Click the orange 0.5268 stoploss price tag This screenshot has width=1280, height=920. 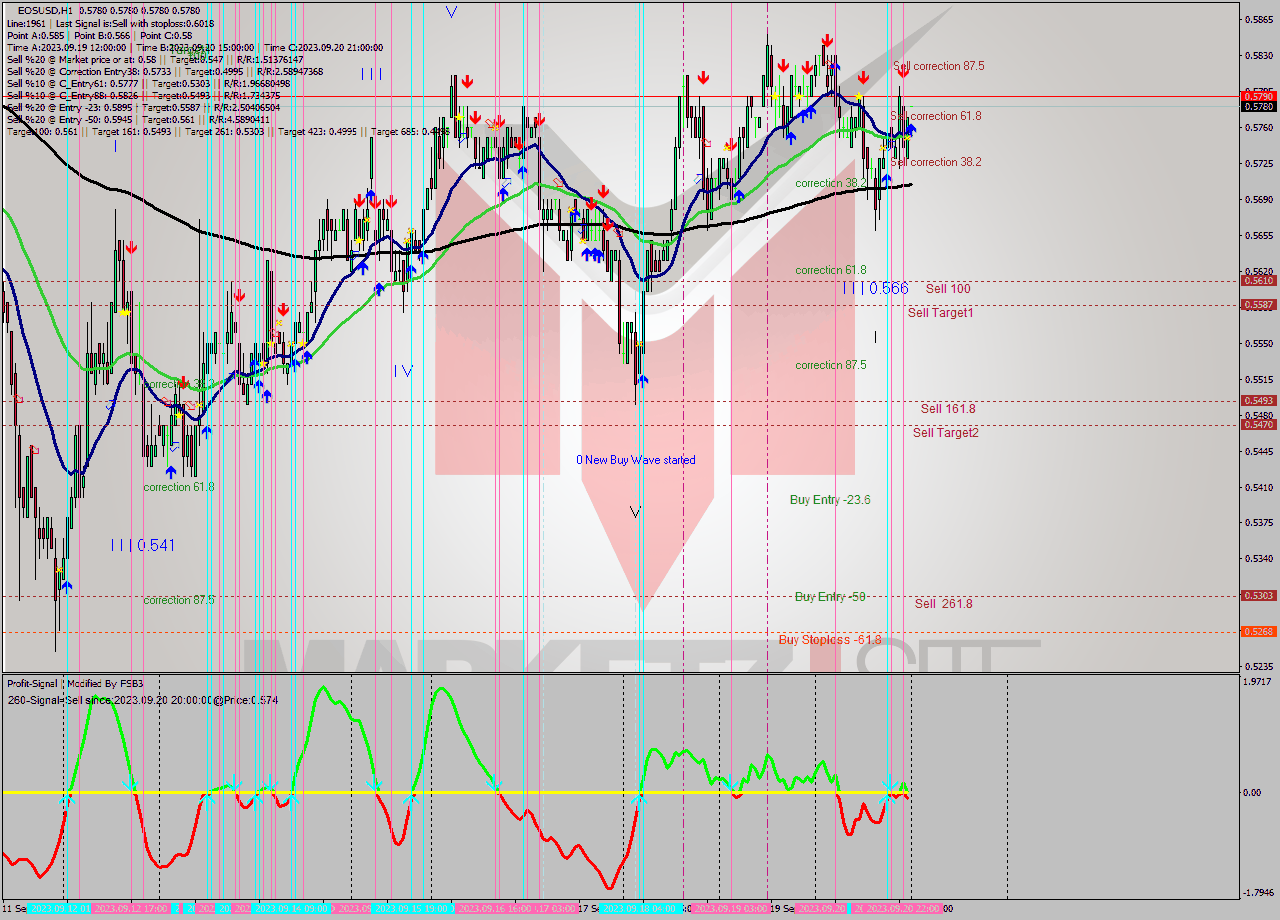click(x=1258, y=632)
